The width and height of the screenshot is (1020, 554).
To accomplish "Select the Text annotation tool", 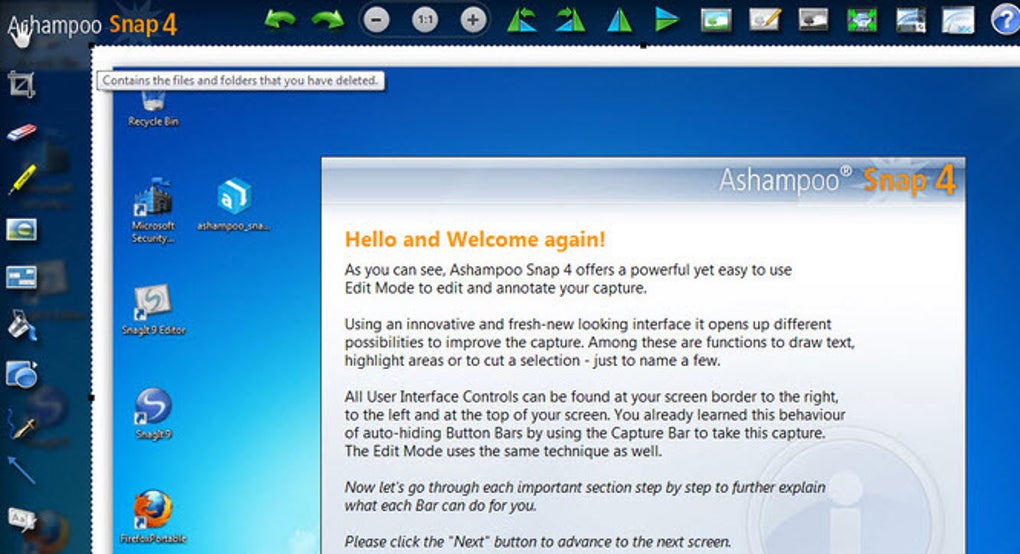I will click(x=21, y=519).
